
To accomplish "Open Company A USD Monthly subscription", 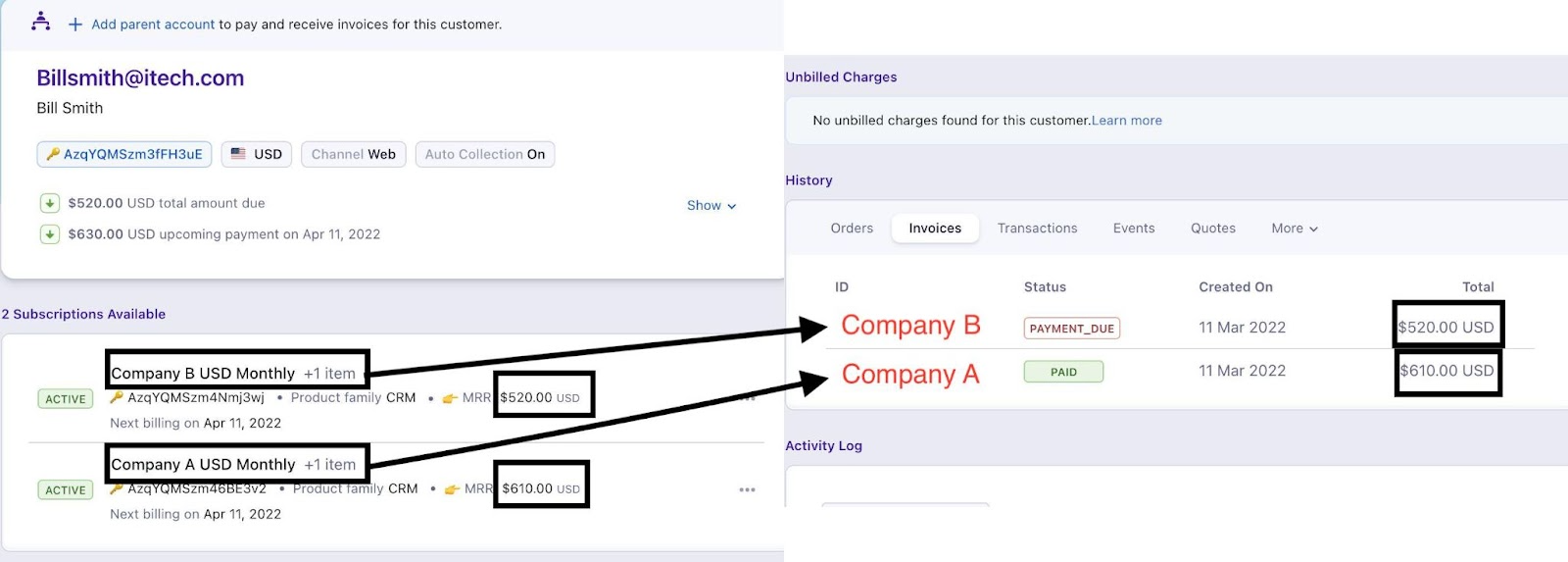I will [203, 465].
